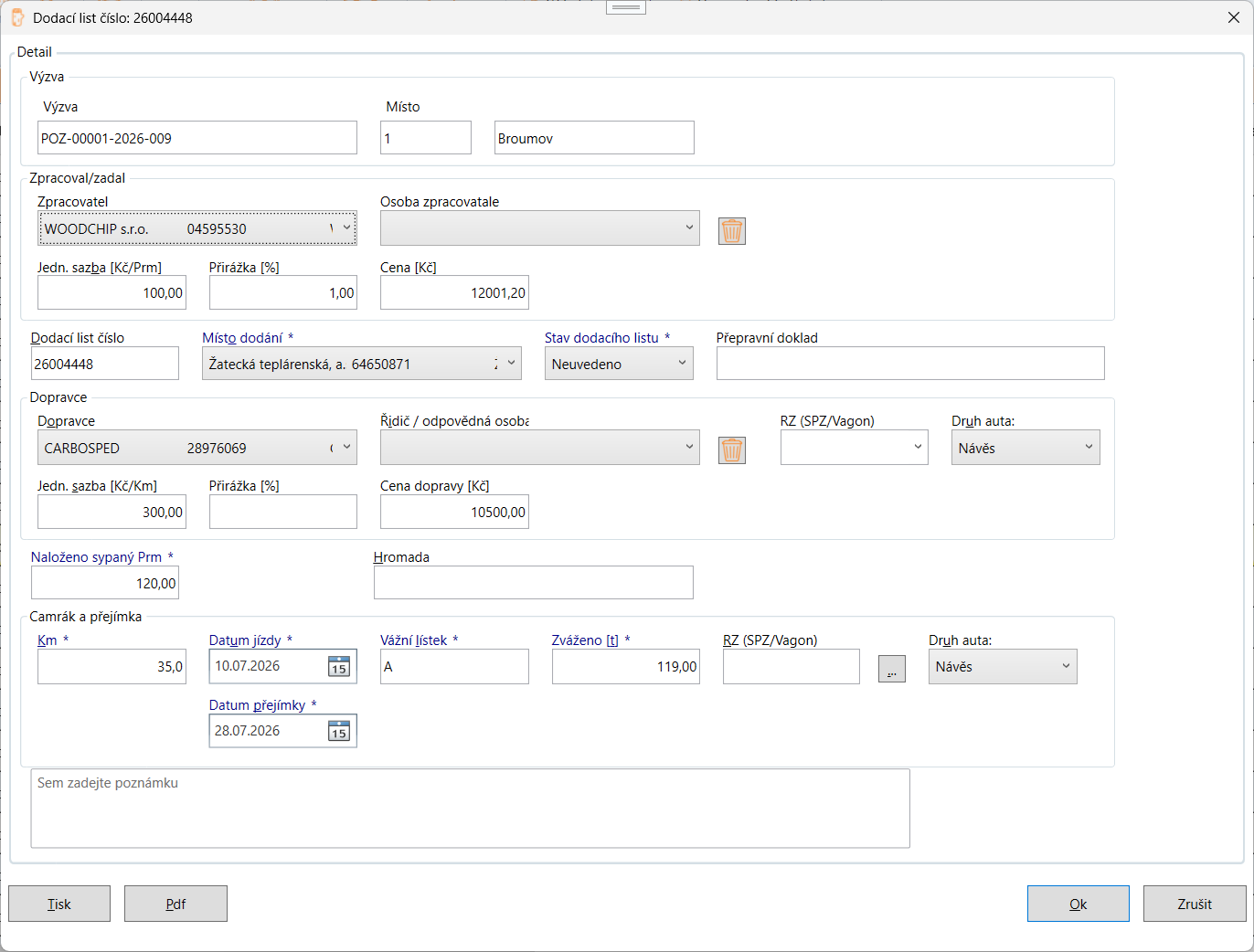Click the Místo number field
The height and width of the screenshot is (952, 1254).
click(x=426, y=138)
